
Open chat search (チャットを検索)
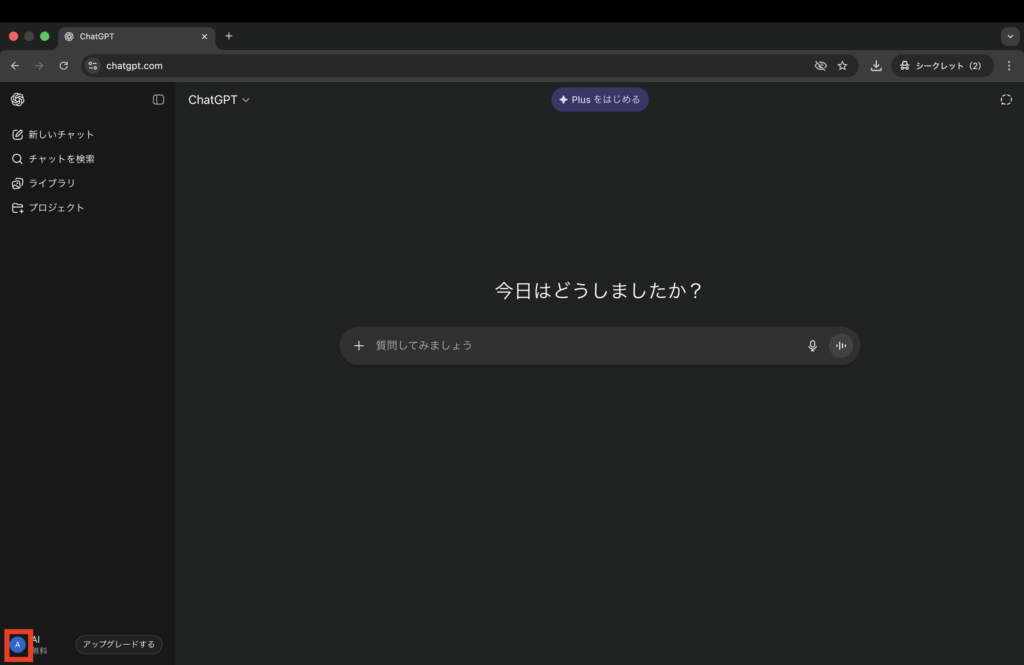click(60, 159)
